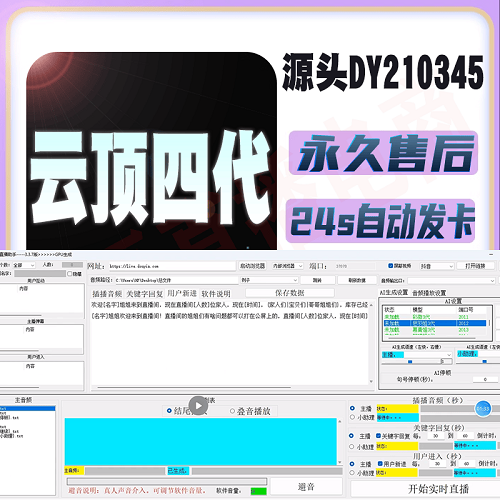Select the model row with port 2011
This screenshot has width=500, height=500.
point(435,317)
